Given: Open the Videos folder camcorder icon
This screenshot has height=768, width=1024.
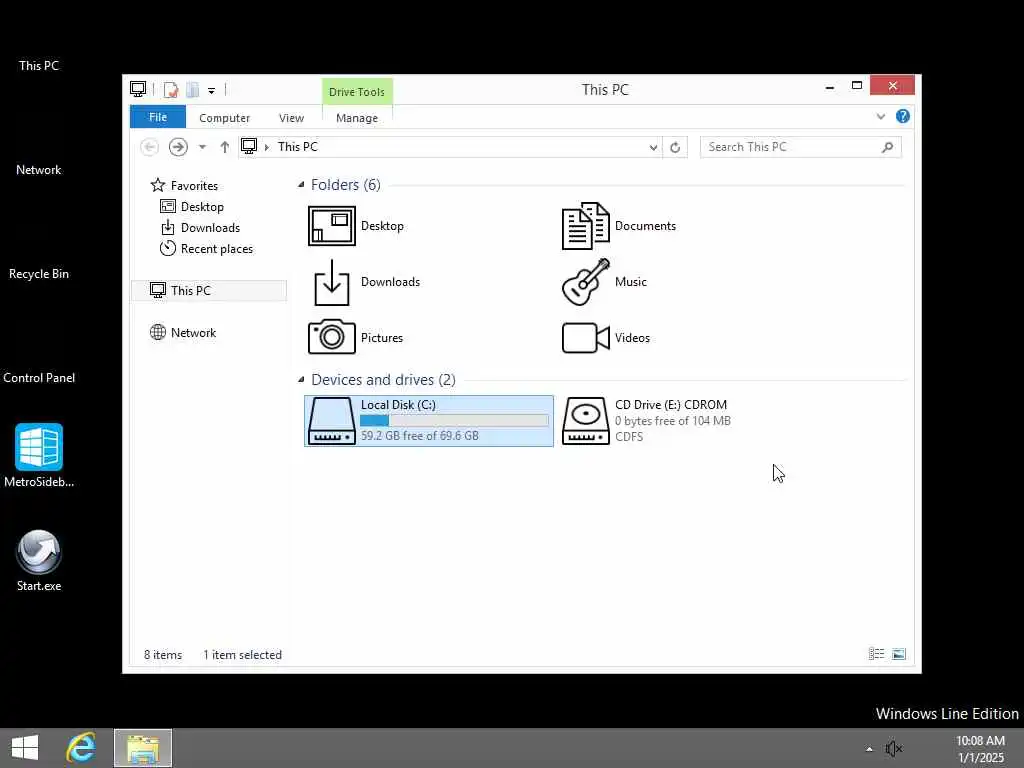Looking at the screenshot, I should (x=586, y=338).
